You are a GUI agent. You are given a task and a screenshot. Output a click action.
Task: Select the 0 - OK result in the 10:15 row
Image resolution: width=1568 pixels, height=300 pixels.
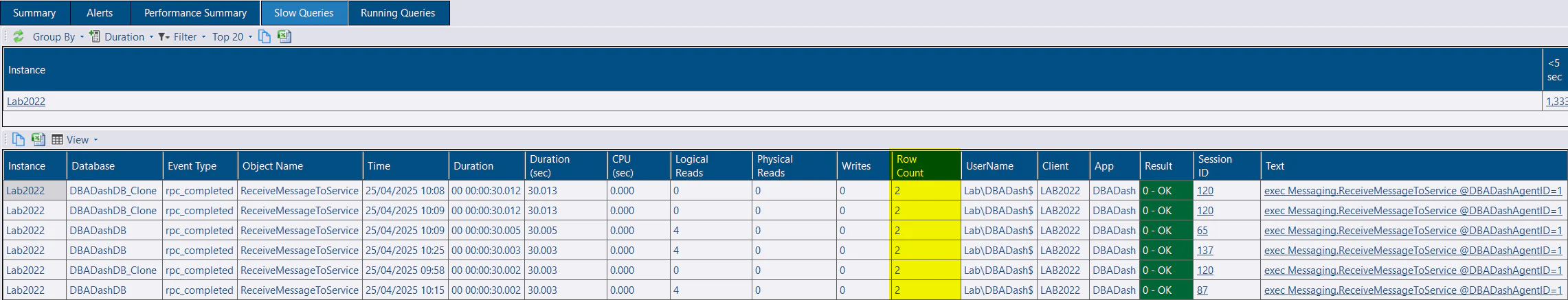1166,290
